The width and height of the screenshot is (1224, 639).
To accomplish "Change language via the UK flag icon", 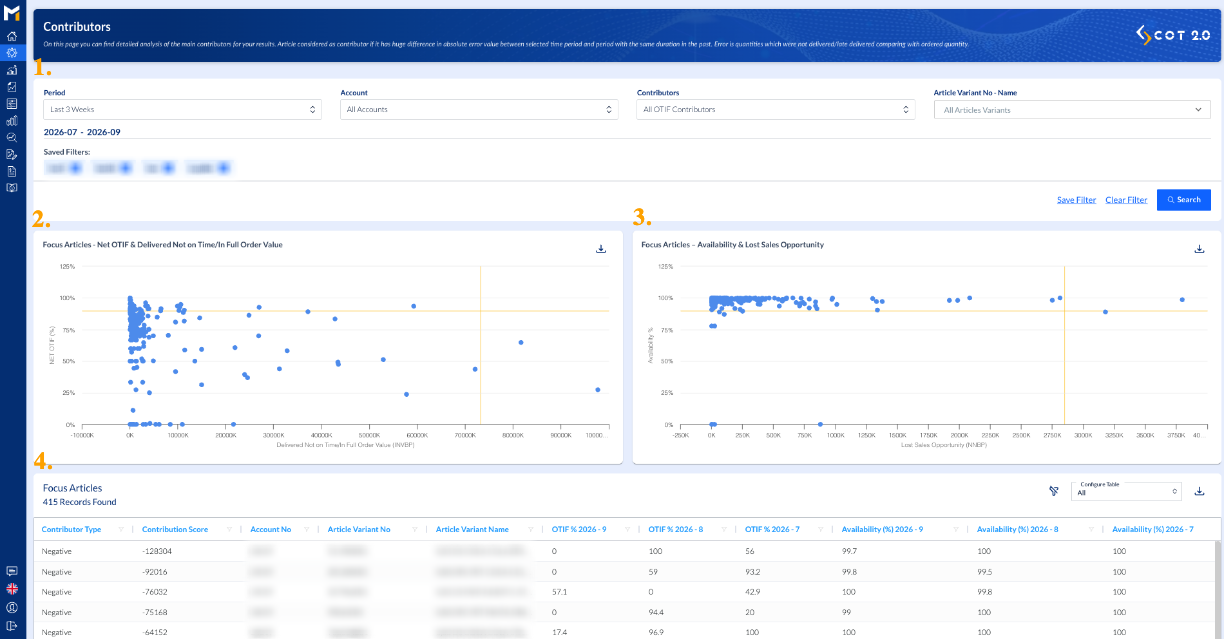I will coord(12,589).
